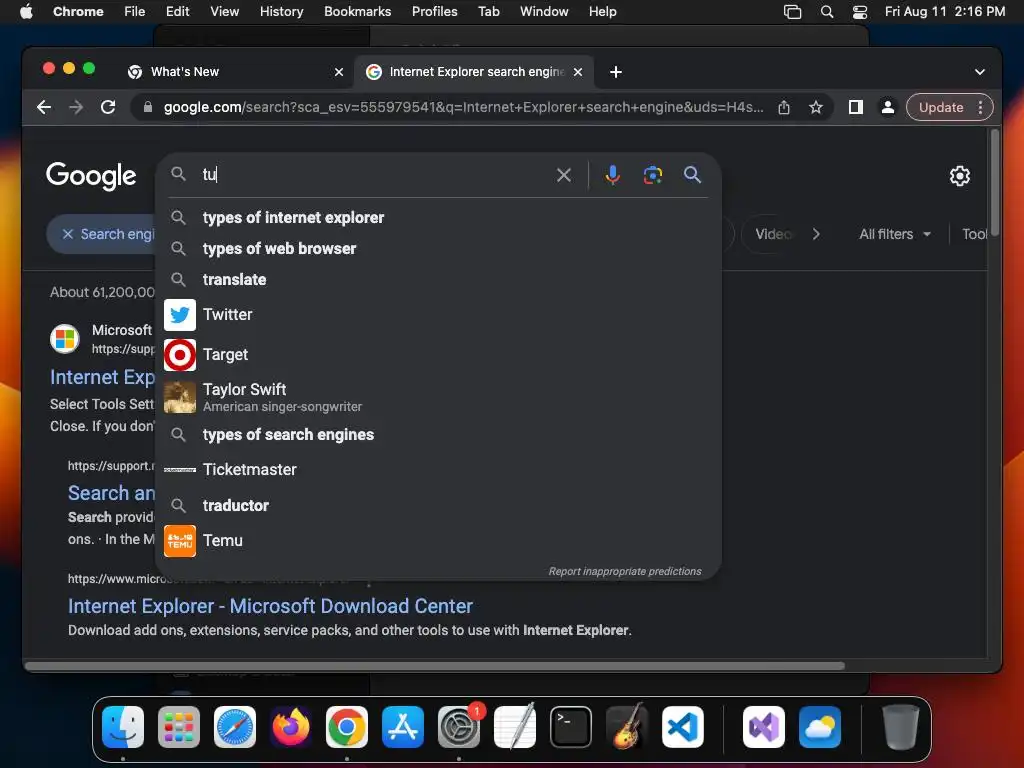Toggle Chrome side panel
This screenshot has width=1024, height=768.
click(x=856, y=107)
